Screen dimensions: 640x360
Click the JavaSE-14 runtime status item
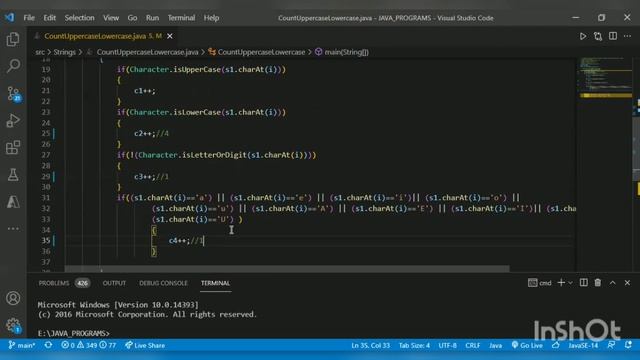[583, 345]
